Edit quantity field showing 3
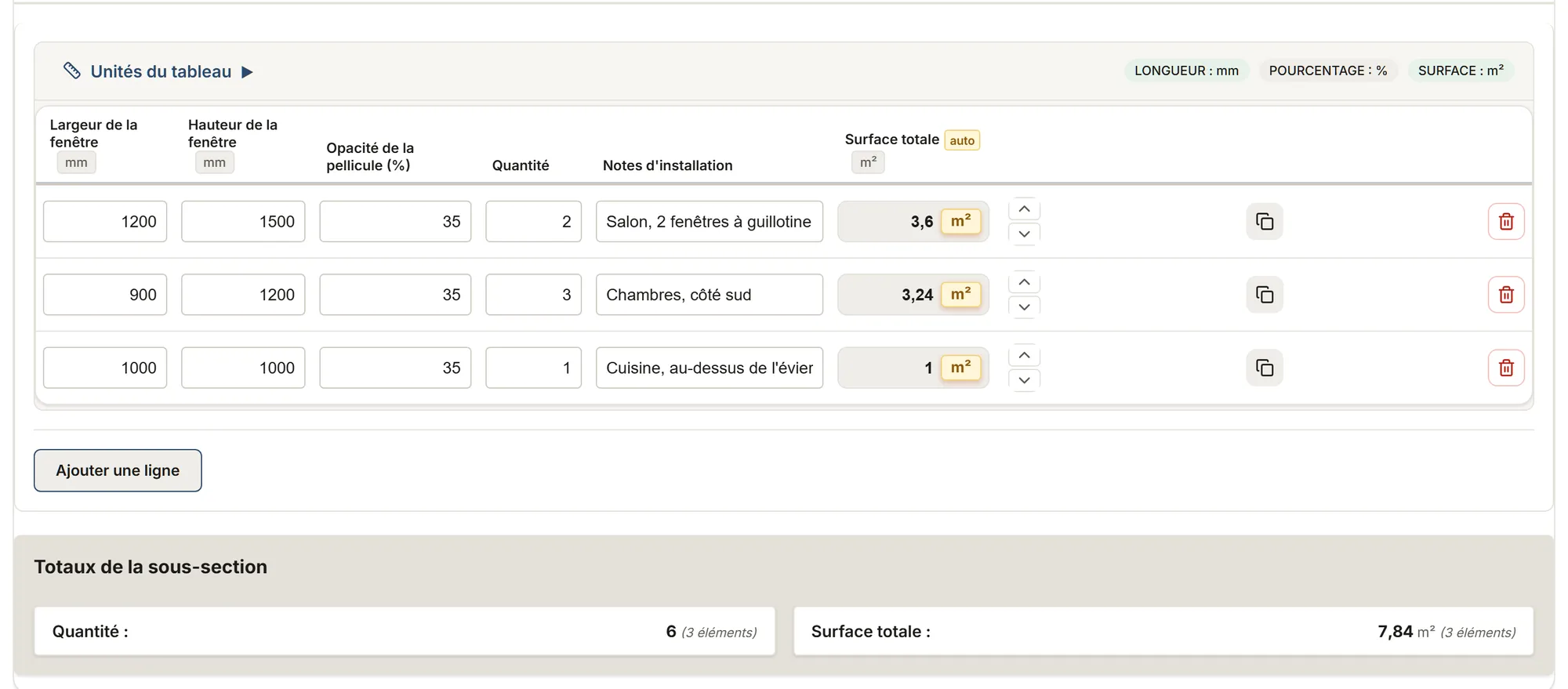Screen dimensions: 1568x689 point(533,295)
